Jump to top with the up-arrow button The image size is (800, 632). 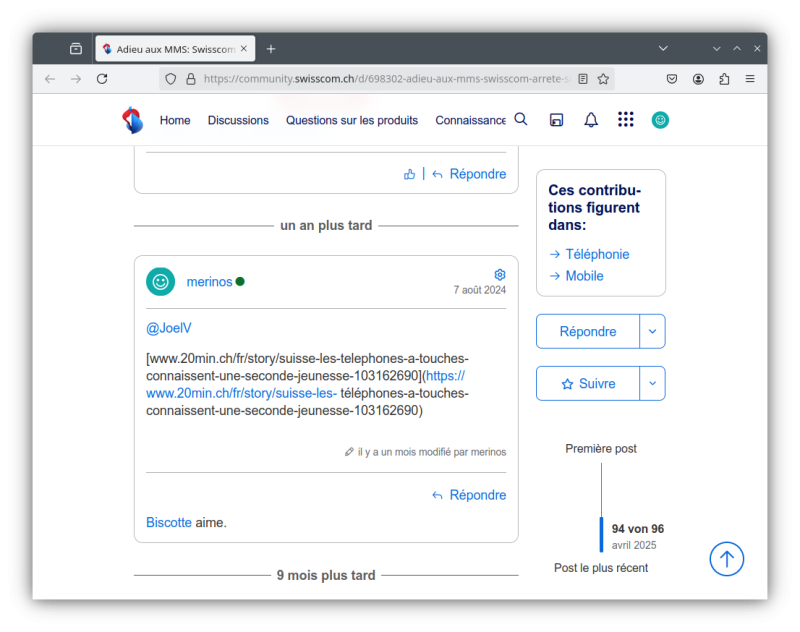point(727,559)
